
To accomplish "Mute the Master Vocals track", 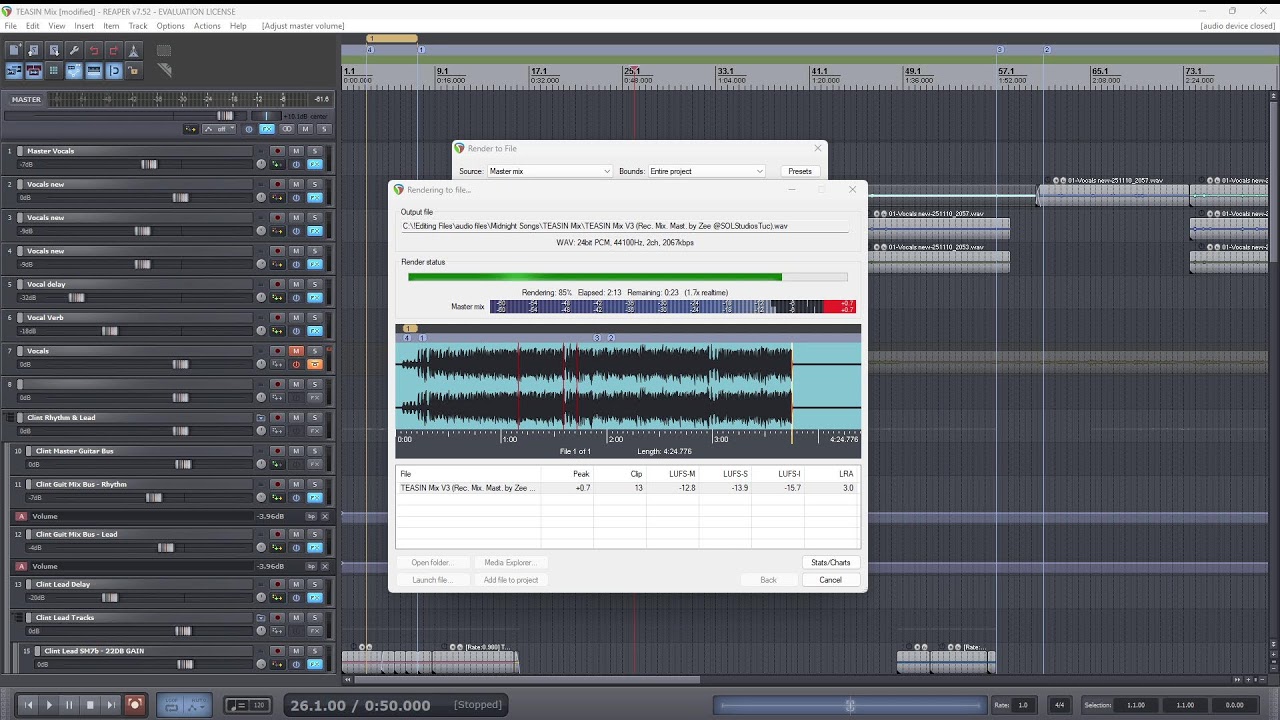I will pyautogui.click(x=296, y=151).
